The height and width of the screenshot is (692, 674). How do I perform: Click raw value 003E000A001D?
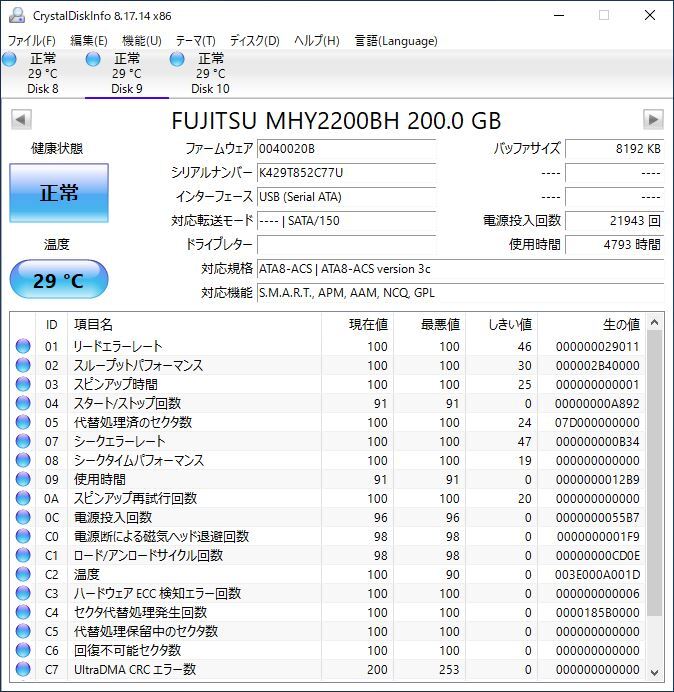click(597, 575)
